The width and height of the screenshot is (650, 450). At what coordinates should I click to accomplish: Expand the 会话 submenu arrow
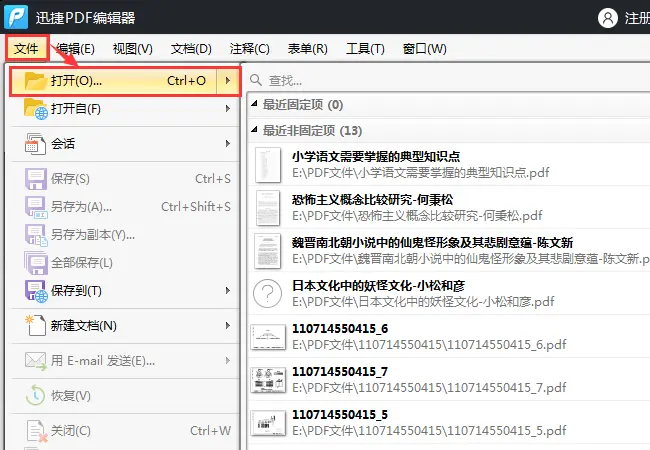point(228,144)
